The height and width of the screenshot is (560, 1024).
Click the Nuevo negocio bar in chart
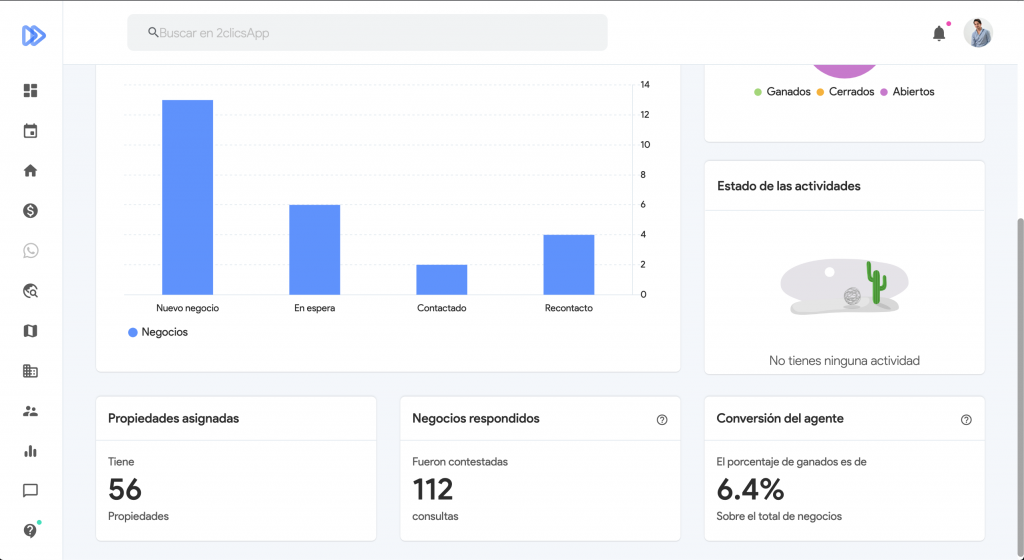pos(187,197)
